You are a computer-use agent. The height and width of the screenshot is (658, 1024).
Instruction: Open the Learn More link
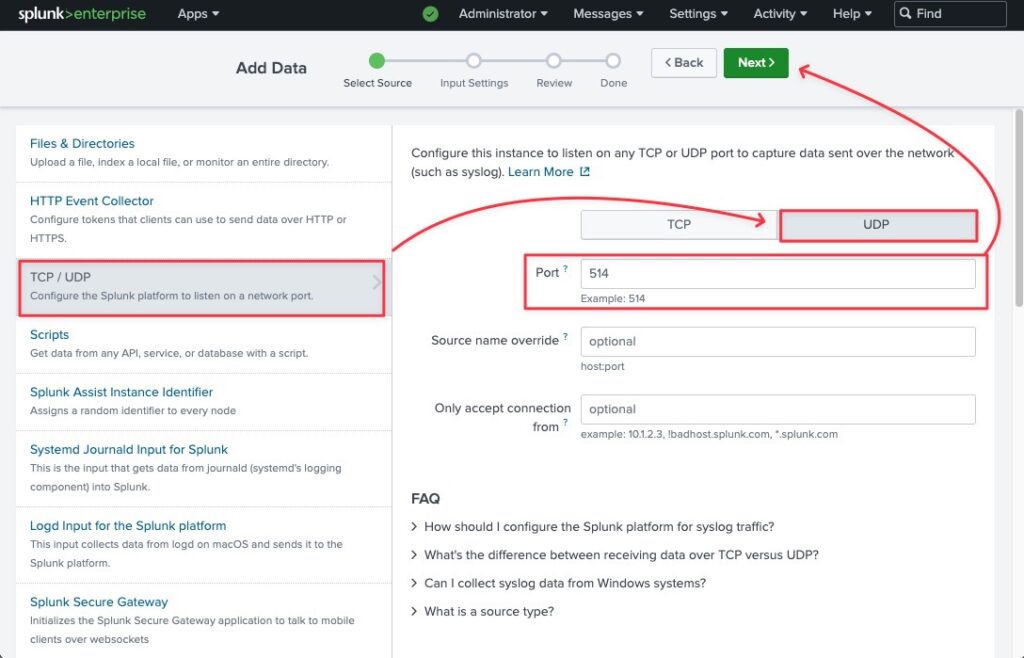click(541, 172)
